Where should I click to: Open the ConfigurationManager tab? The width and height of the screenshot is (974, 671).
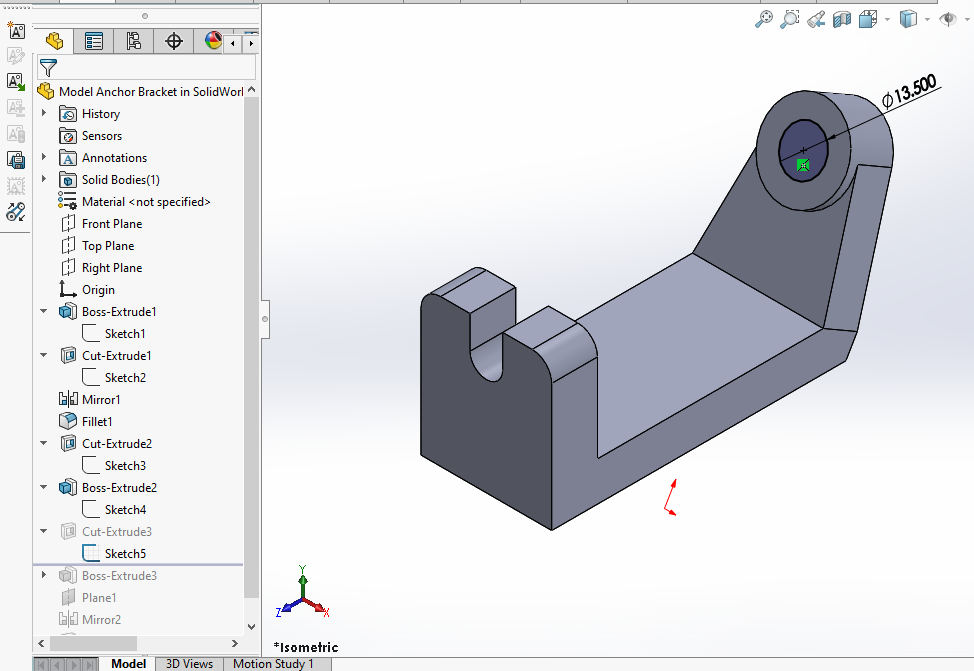point(134,41)
